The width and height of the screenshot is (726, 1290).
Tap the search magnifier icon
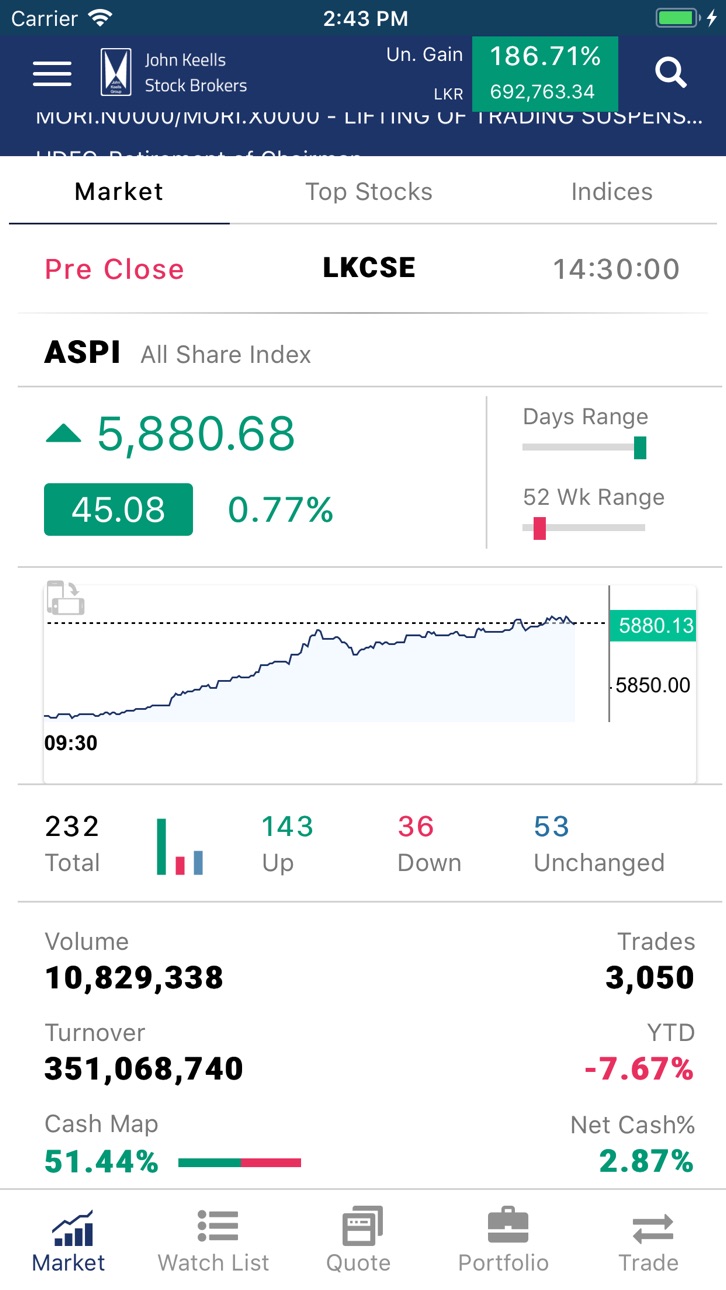(670, 72)
